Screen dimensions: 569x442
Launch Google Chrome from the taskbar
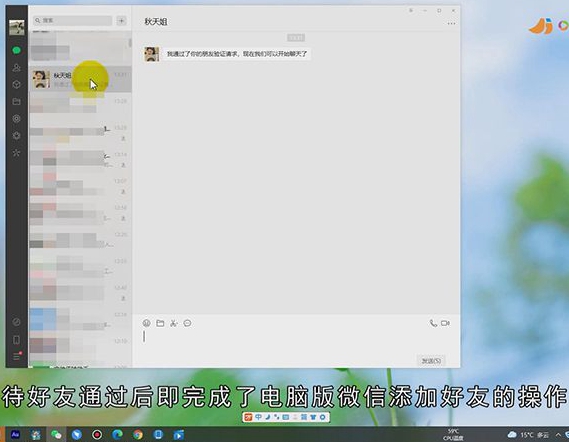[x=138, y=434]
